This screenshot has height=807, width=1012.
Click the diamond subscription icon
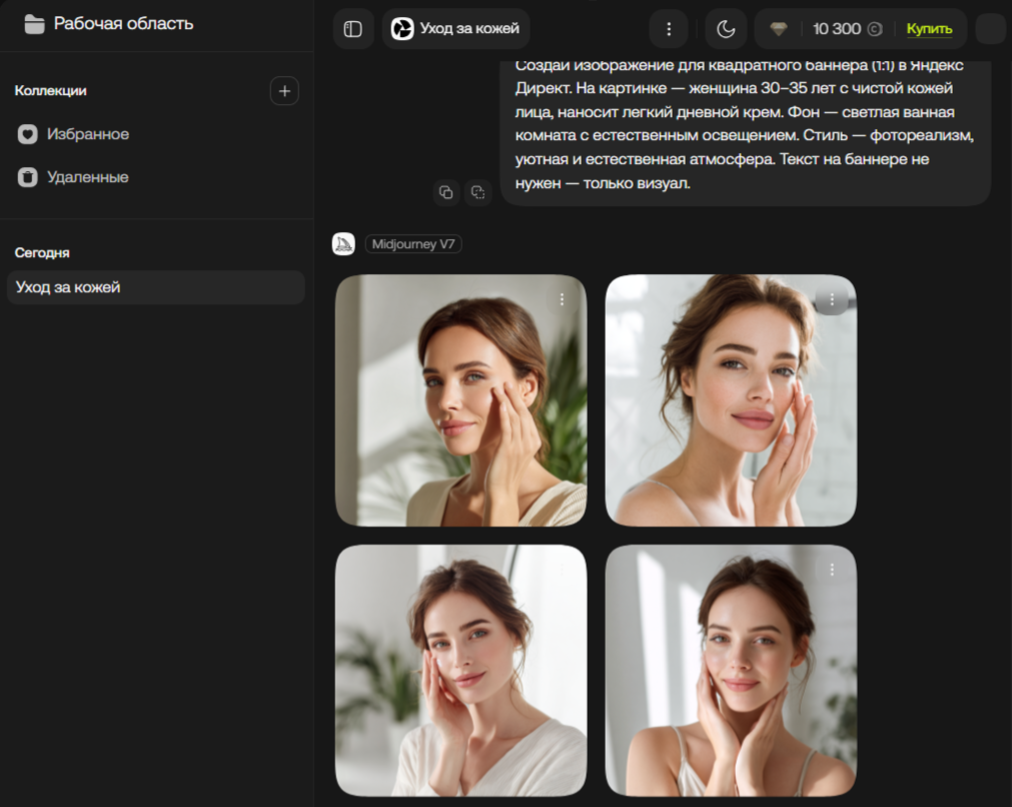click(779, 29)
